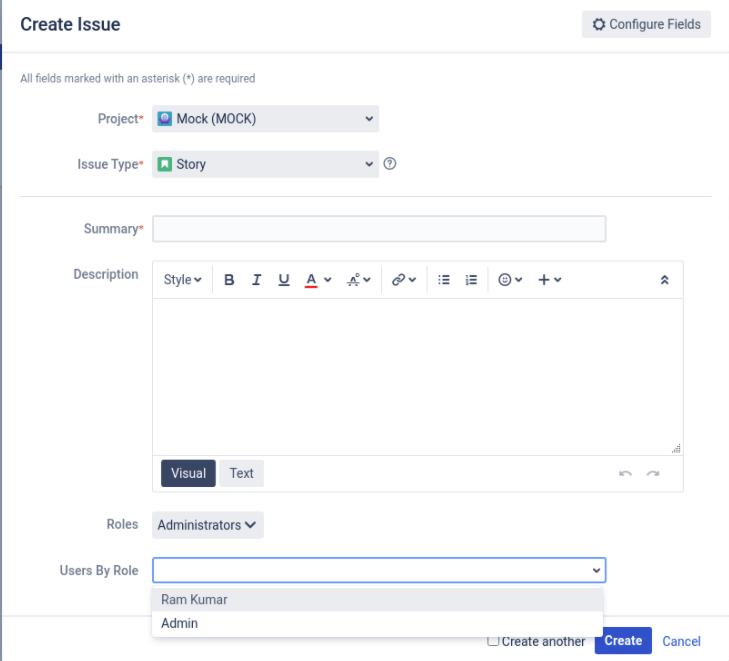Image resolution: width=729 pixels, height=661 pixels.
Task: Click the Users By Role select field
Action: [379, 570]
